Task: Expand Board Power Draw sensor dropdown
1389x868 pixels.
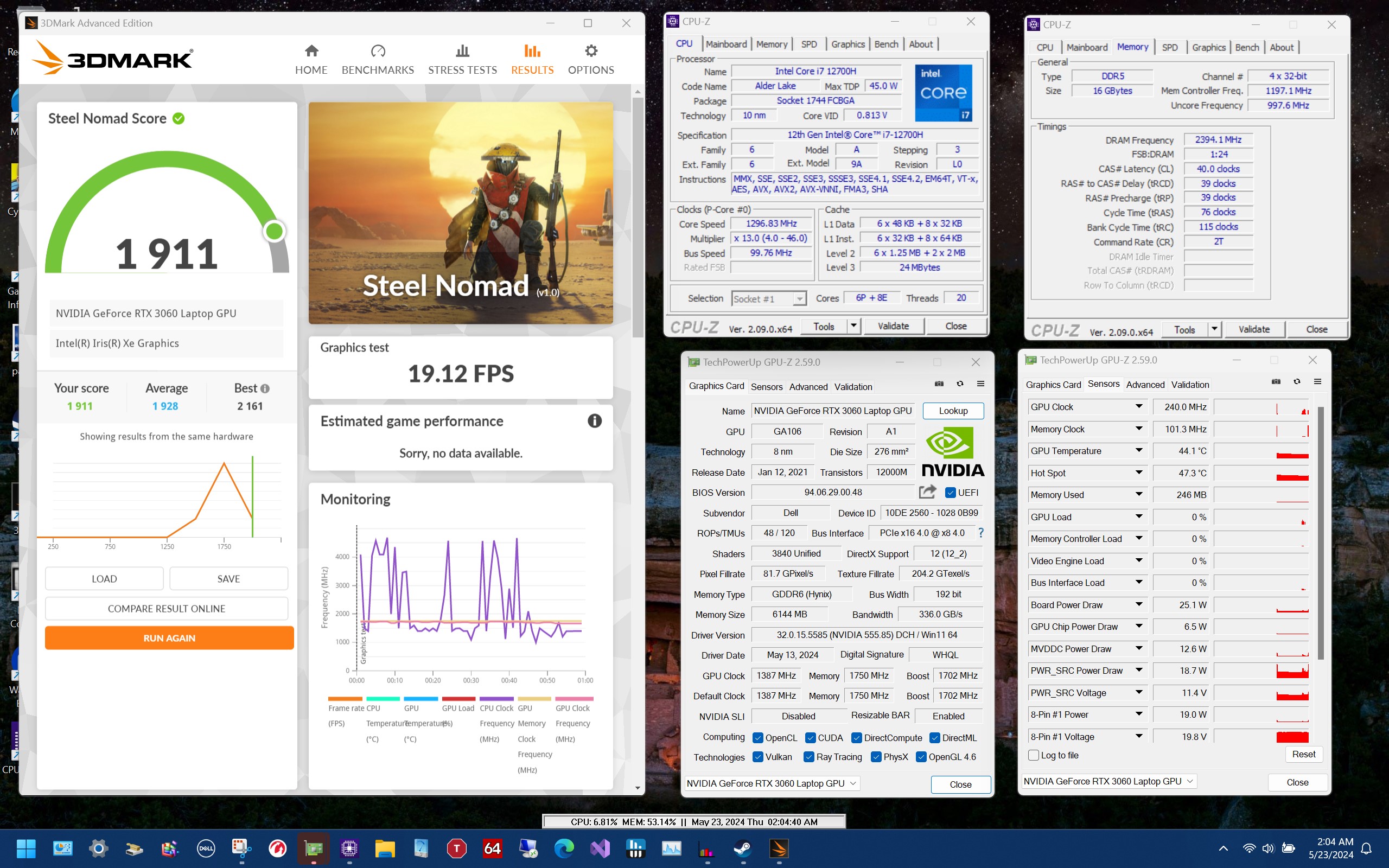Action: click(x=1139, y=604)
